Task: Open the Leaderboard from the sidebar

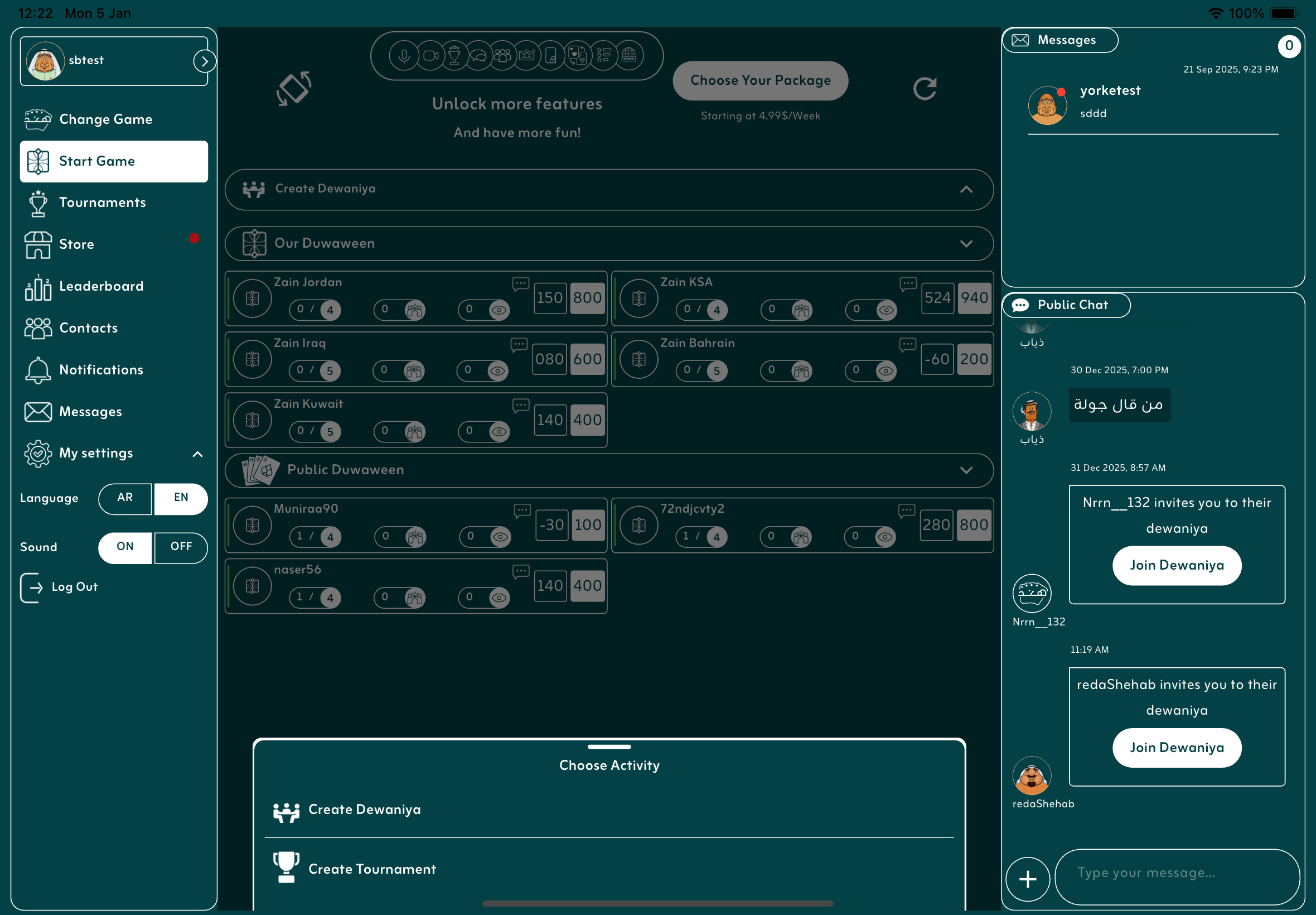Action: [101, 286]
